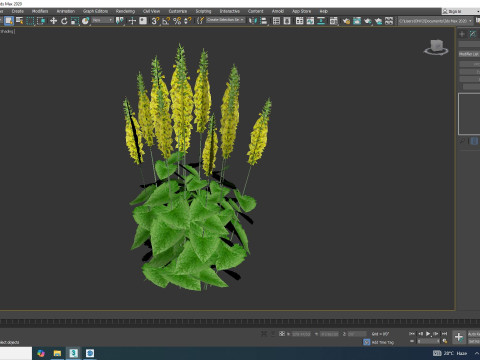
Task: Open the project folder path dropdown
Action: click(x=435, y=21)
